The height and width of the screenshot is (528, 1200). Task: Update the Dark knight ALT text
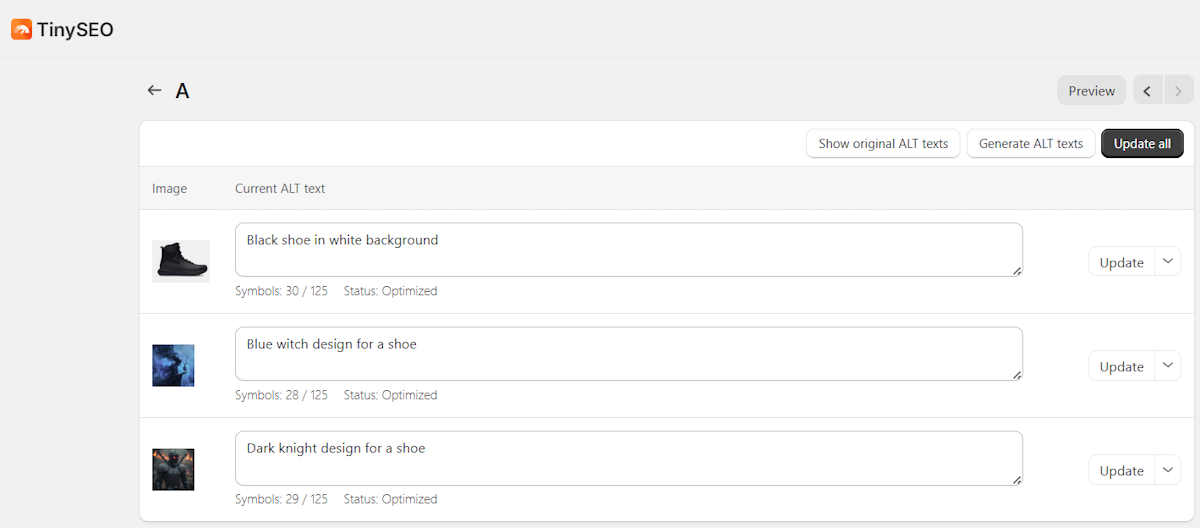coord(1121,470)
